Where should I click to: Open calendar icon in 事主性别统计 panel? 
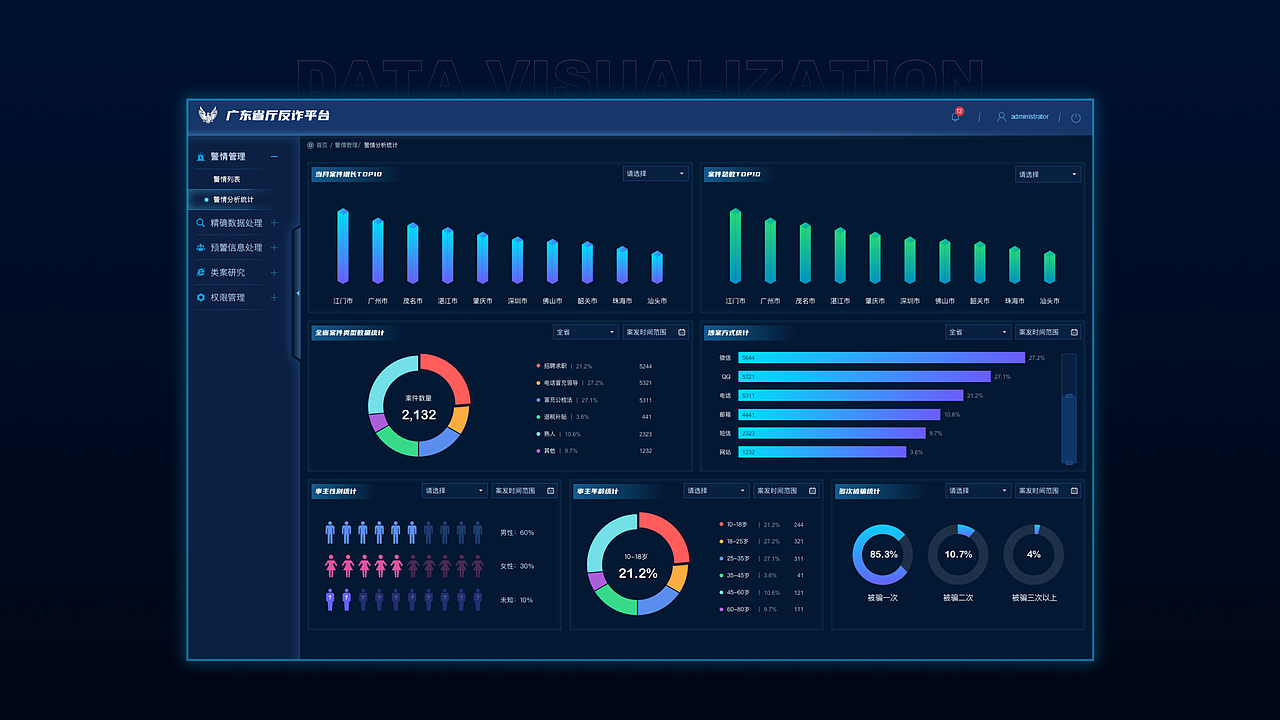[552, 491]
